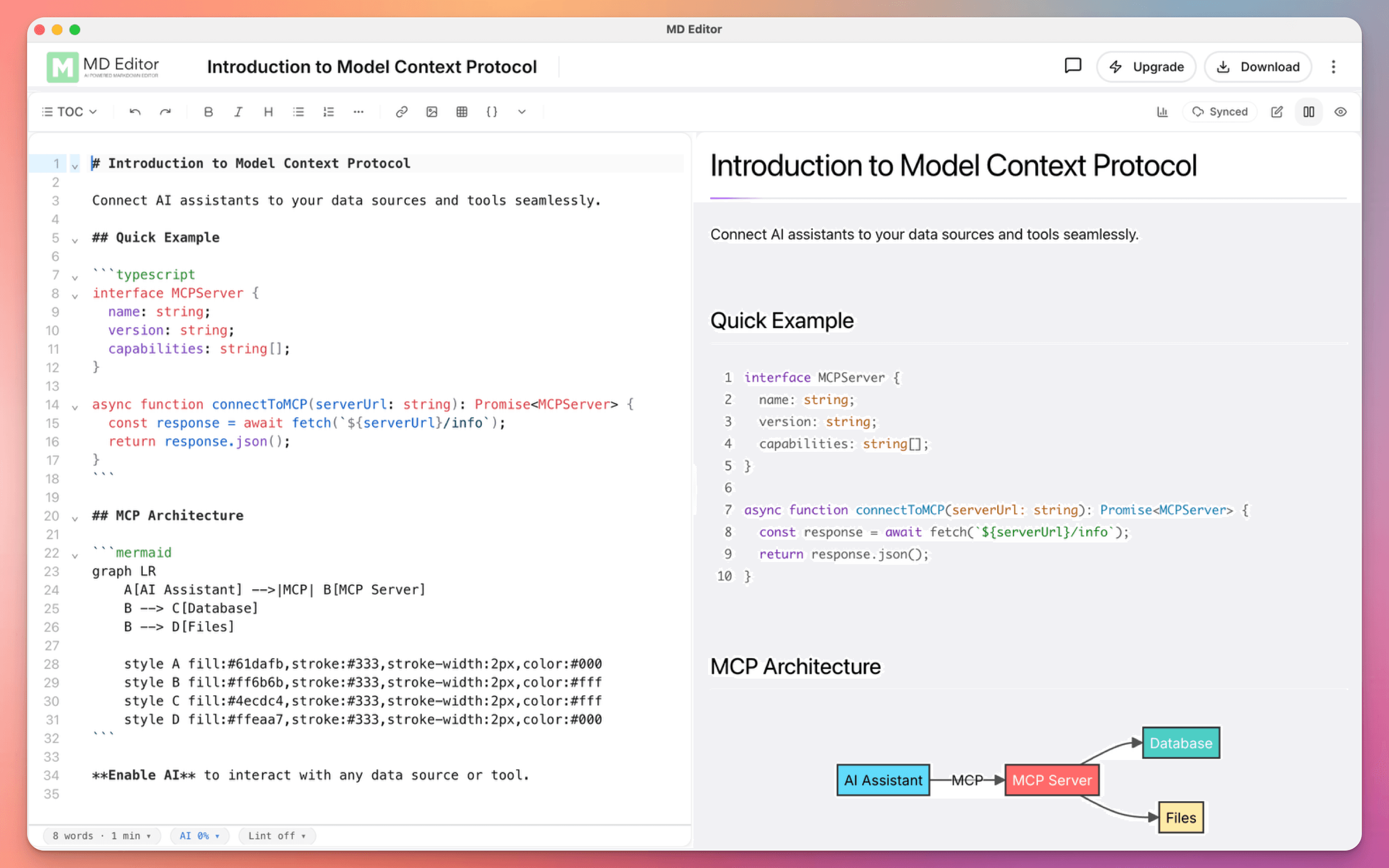1389x868 pixels.
Task: Open the Lint off dropdown in status bar
Action: click(x=277, y=836)
